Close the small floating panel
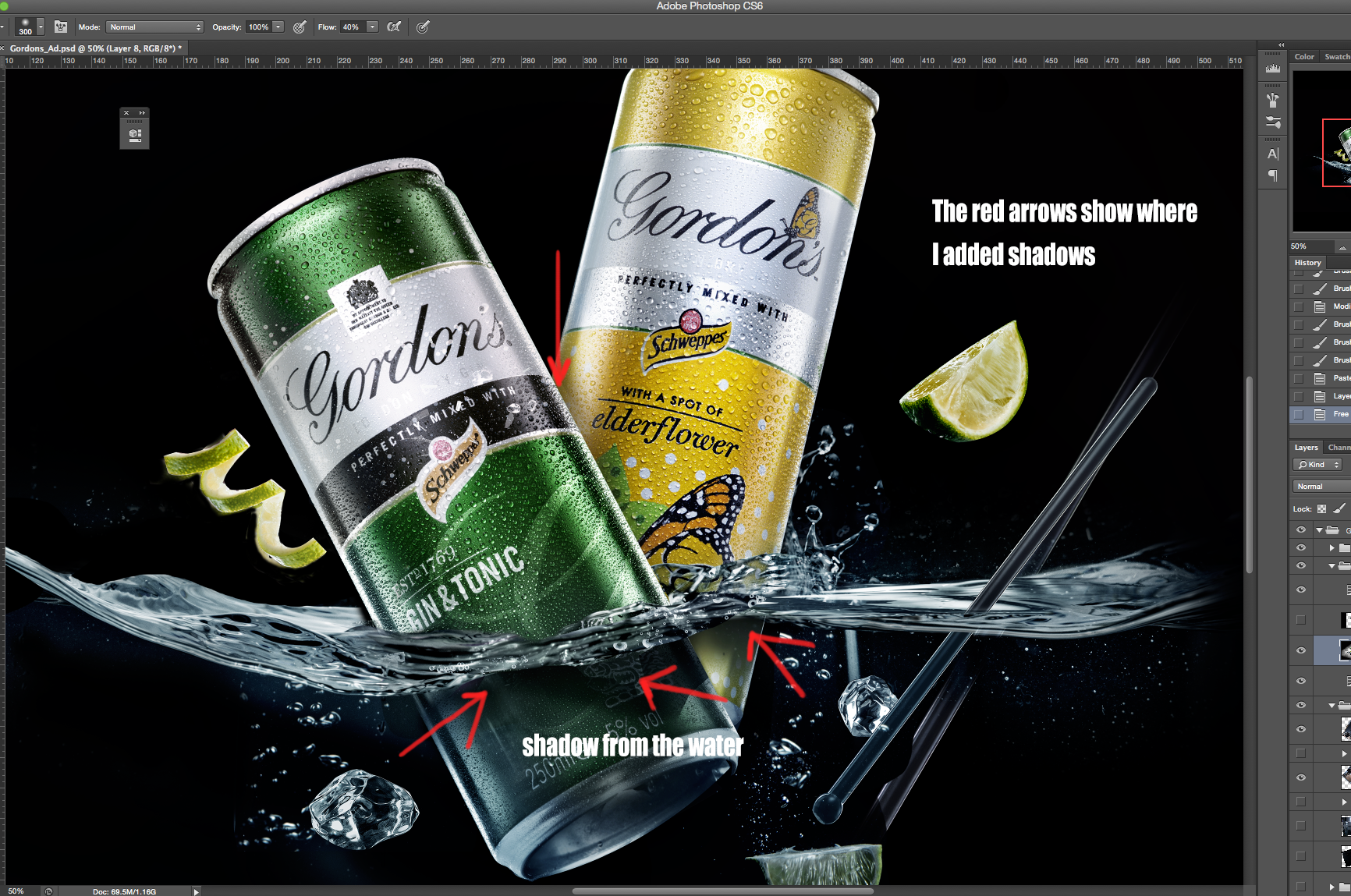1351x896 pixels. pos(126,113)
